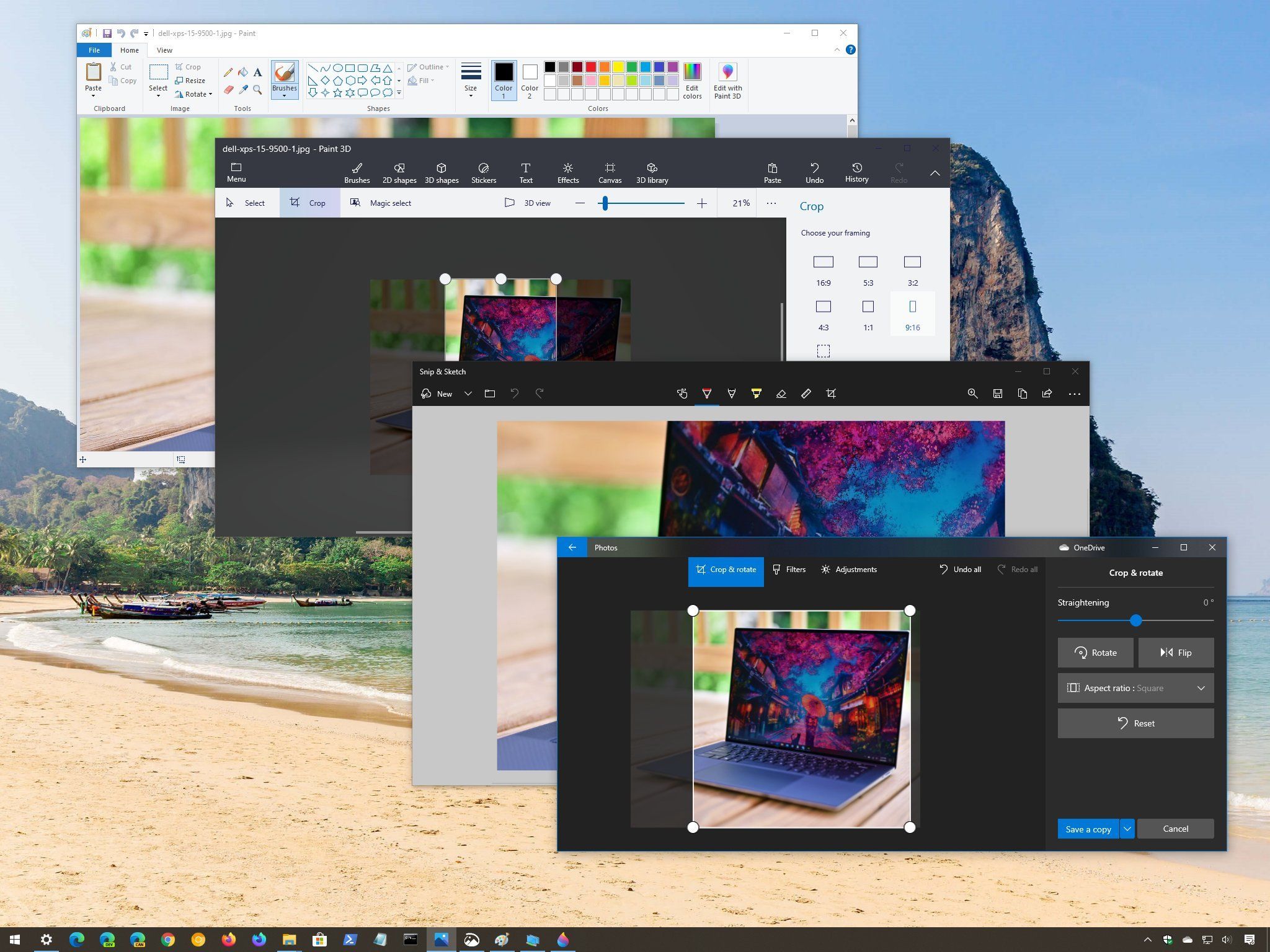Open the 3D library in Paint 3D
Viewport: 1270px width, 952px height.
652,173
